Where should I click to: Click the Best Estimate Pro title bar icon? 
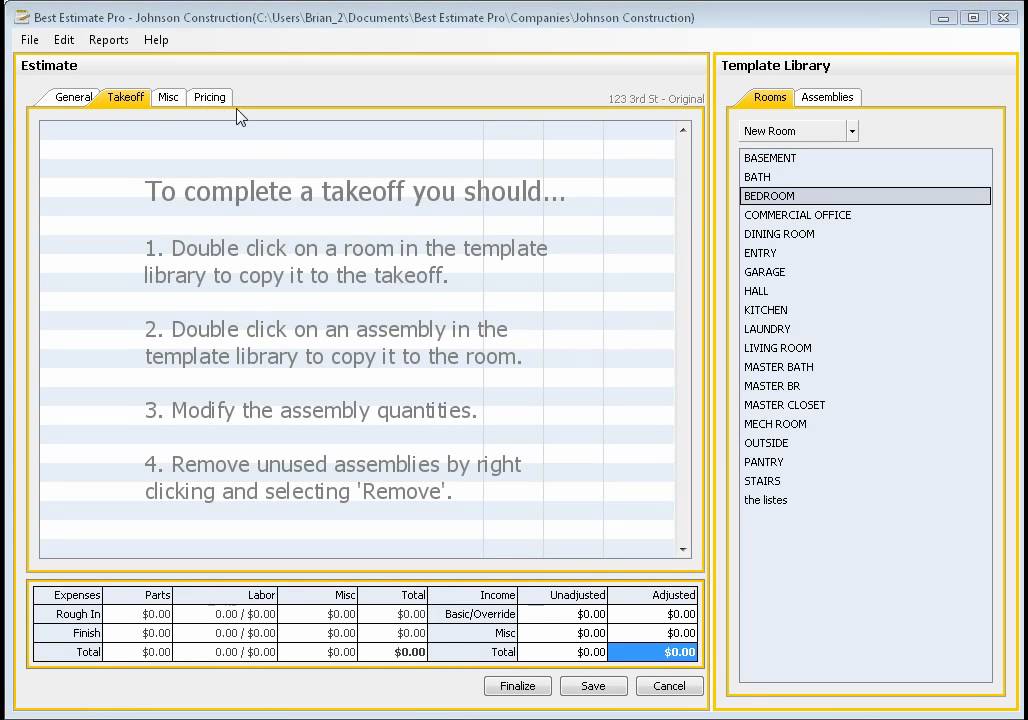(x=22, y=17)
